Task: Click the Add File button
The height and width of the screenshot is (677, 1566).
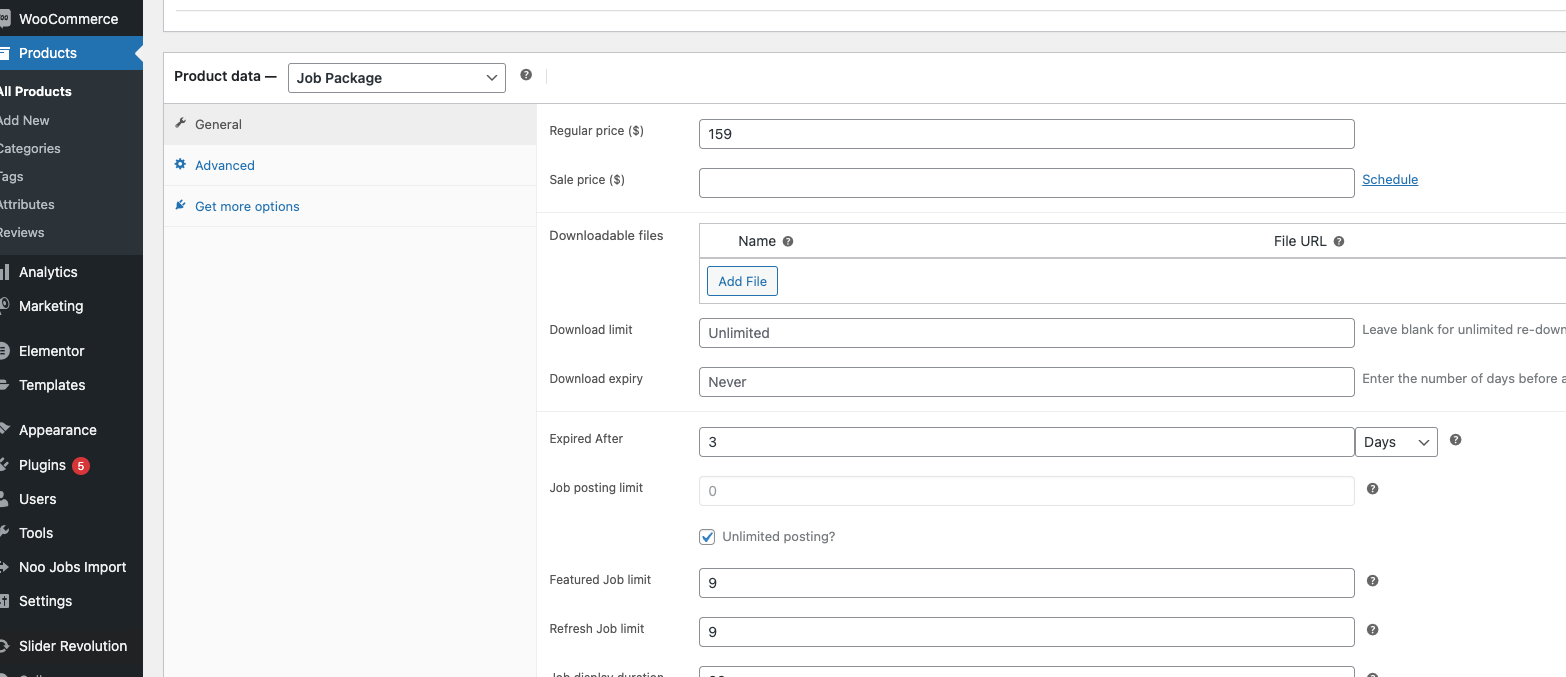Action: [x=742, y=281]
